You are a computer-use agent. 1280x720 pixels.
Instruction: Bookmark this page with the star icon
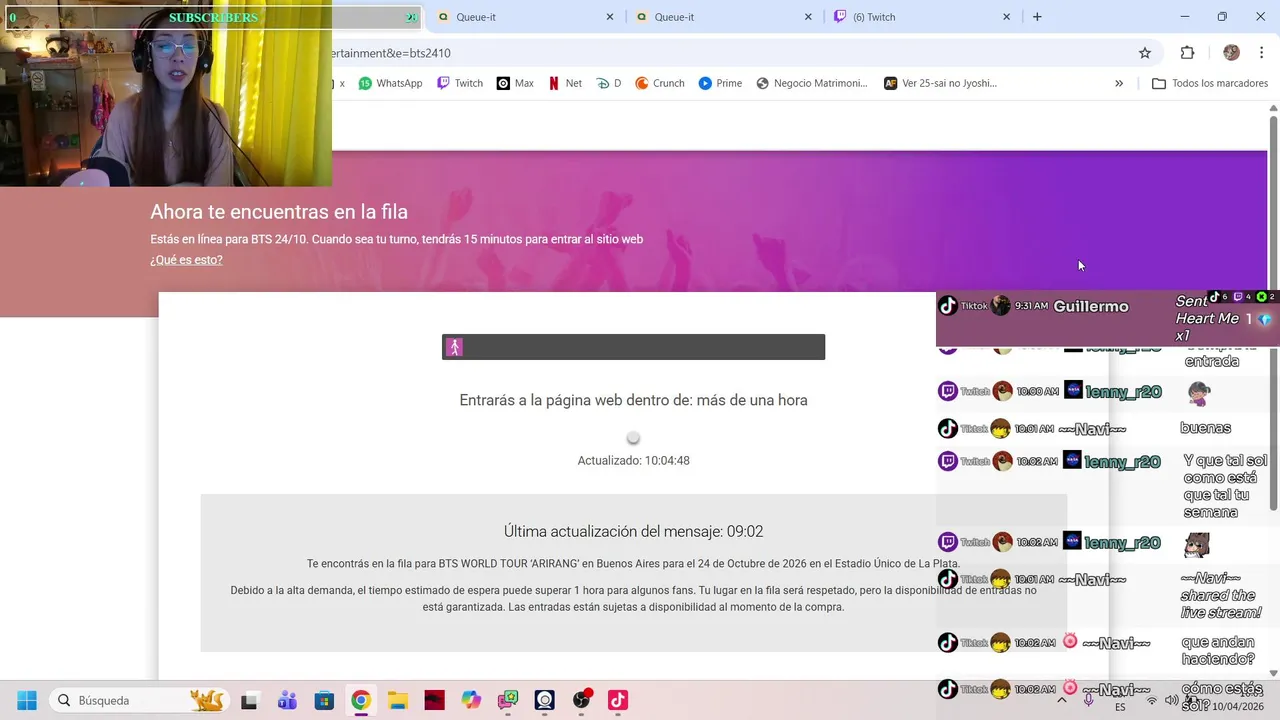click(1145, 53)
